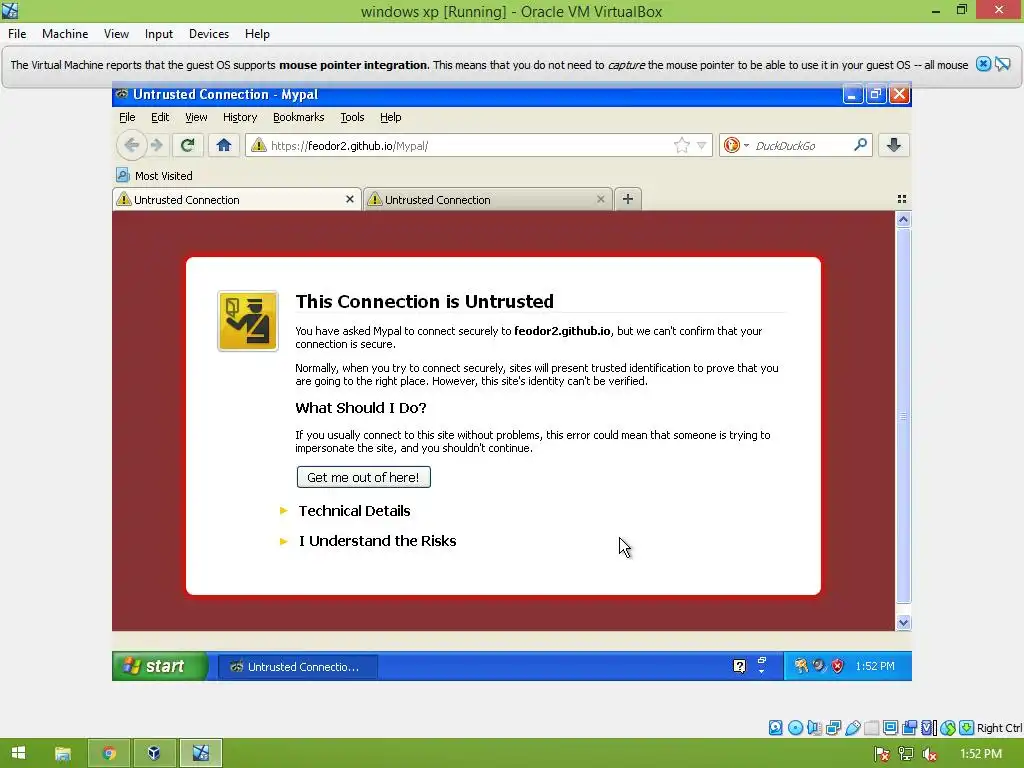Open Mypal History menu
This screenshot has width=1024, height=768.
click(240, 117)
